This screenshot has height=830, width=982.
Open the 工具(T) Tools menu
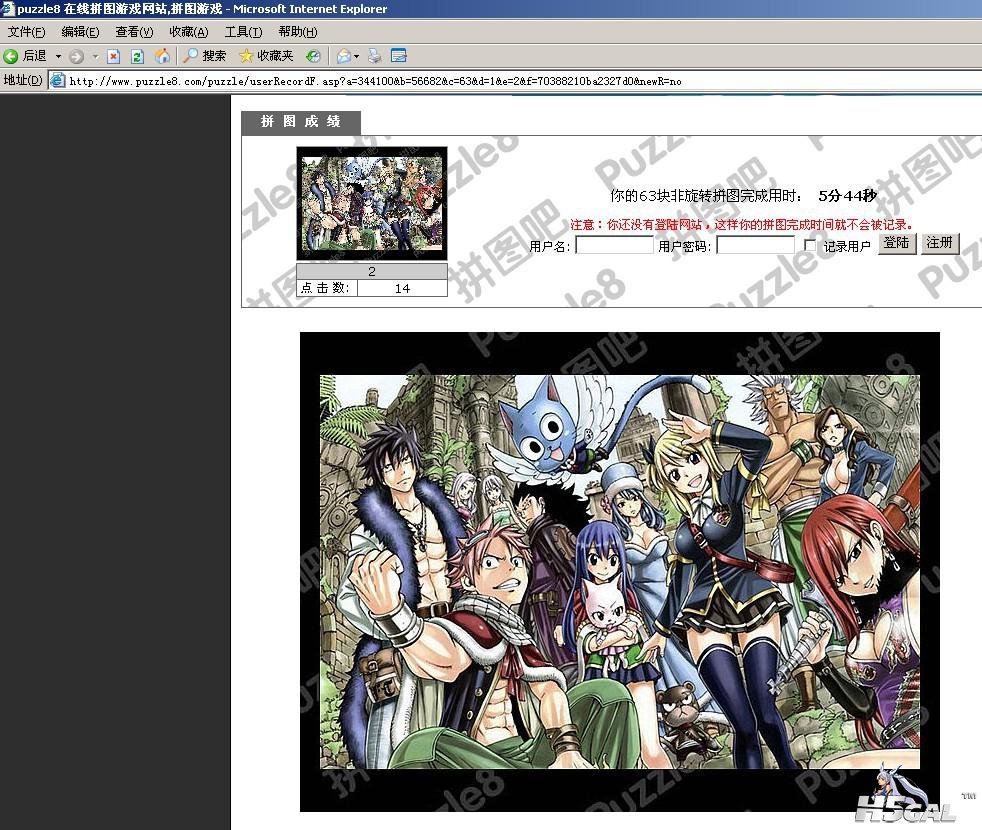[x=243, y=32]
